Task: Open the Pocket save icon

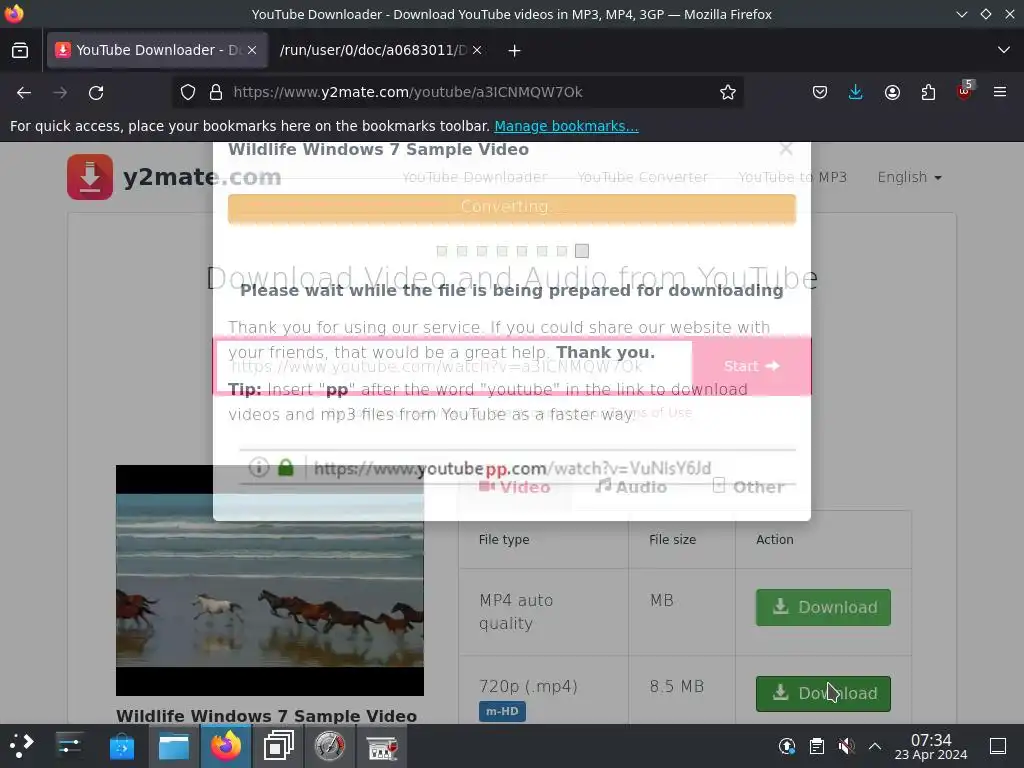Action: pos(820,92)
